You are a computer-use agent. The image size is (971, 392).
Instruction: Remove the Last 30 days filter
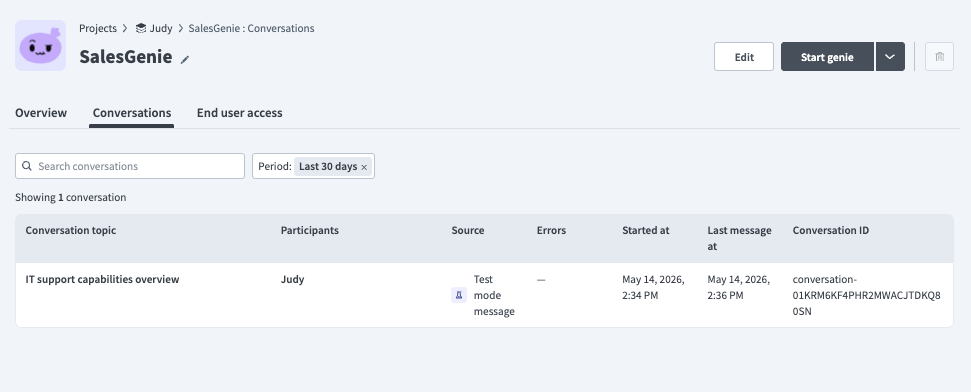point(364,167)
